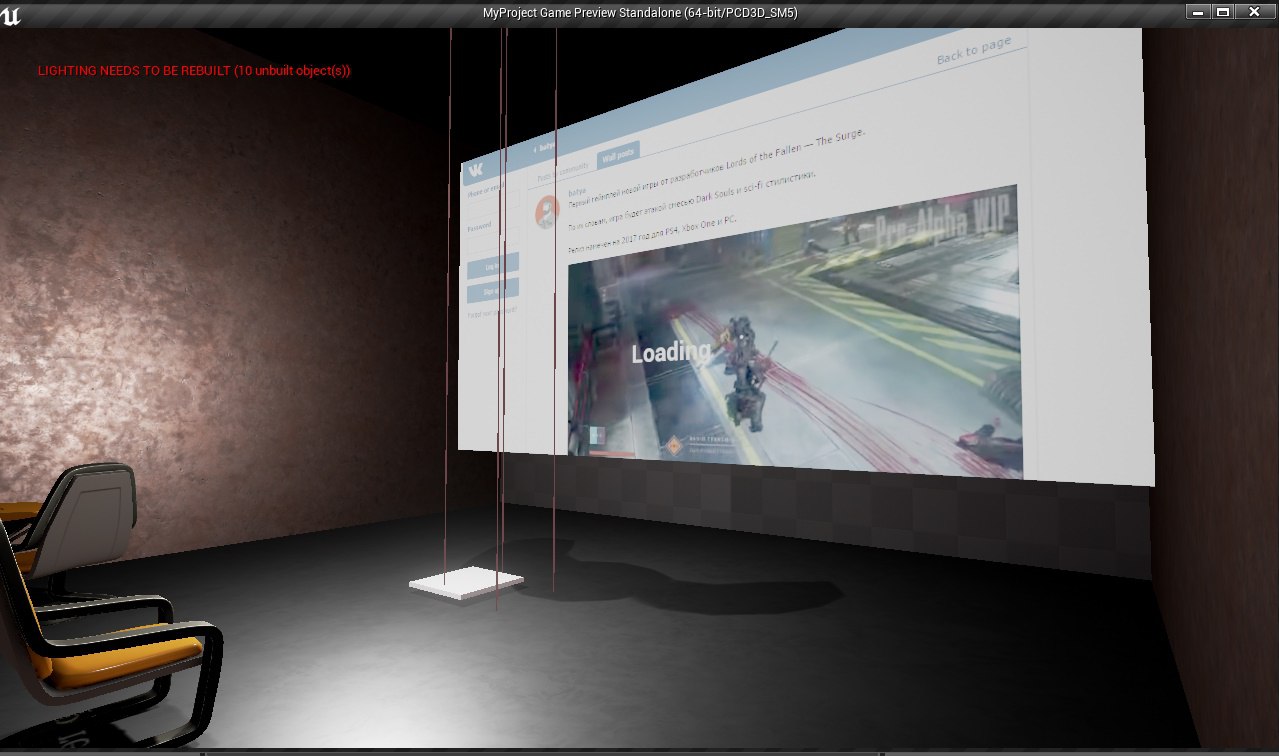This screenshot has width=1279, height=756.
Task: Click the 'Sign up' button
Action: [x=493, y=291]
